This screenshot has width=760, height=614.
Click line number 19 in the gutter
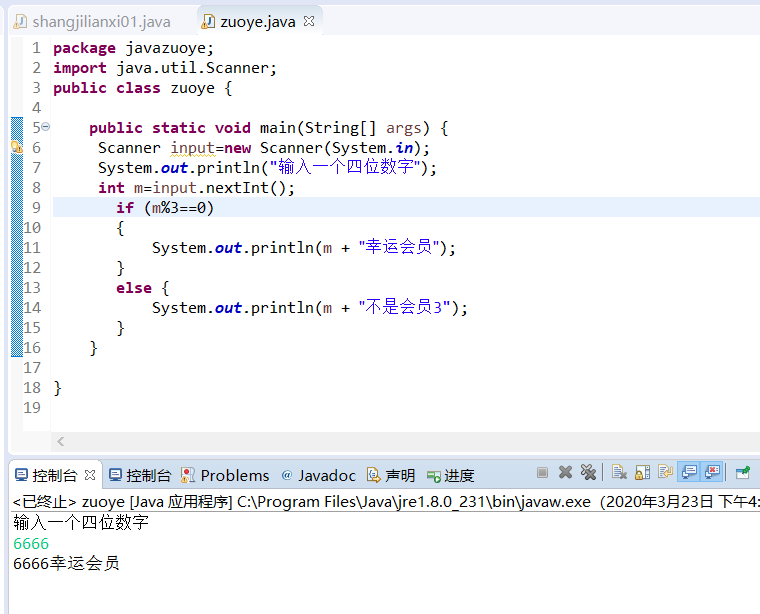pos(32,407)
